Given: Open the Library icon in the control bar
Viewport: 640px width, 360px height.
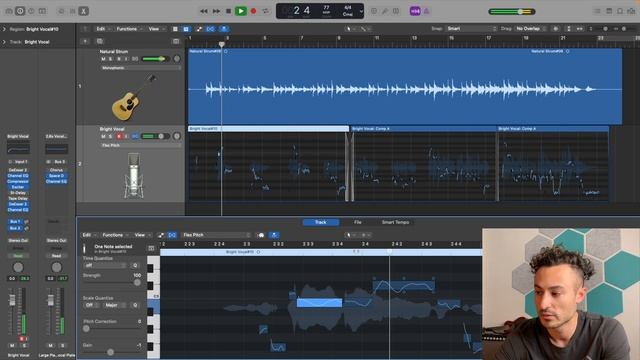Looking at the screenshot, I should click(9, 11).
